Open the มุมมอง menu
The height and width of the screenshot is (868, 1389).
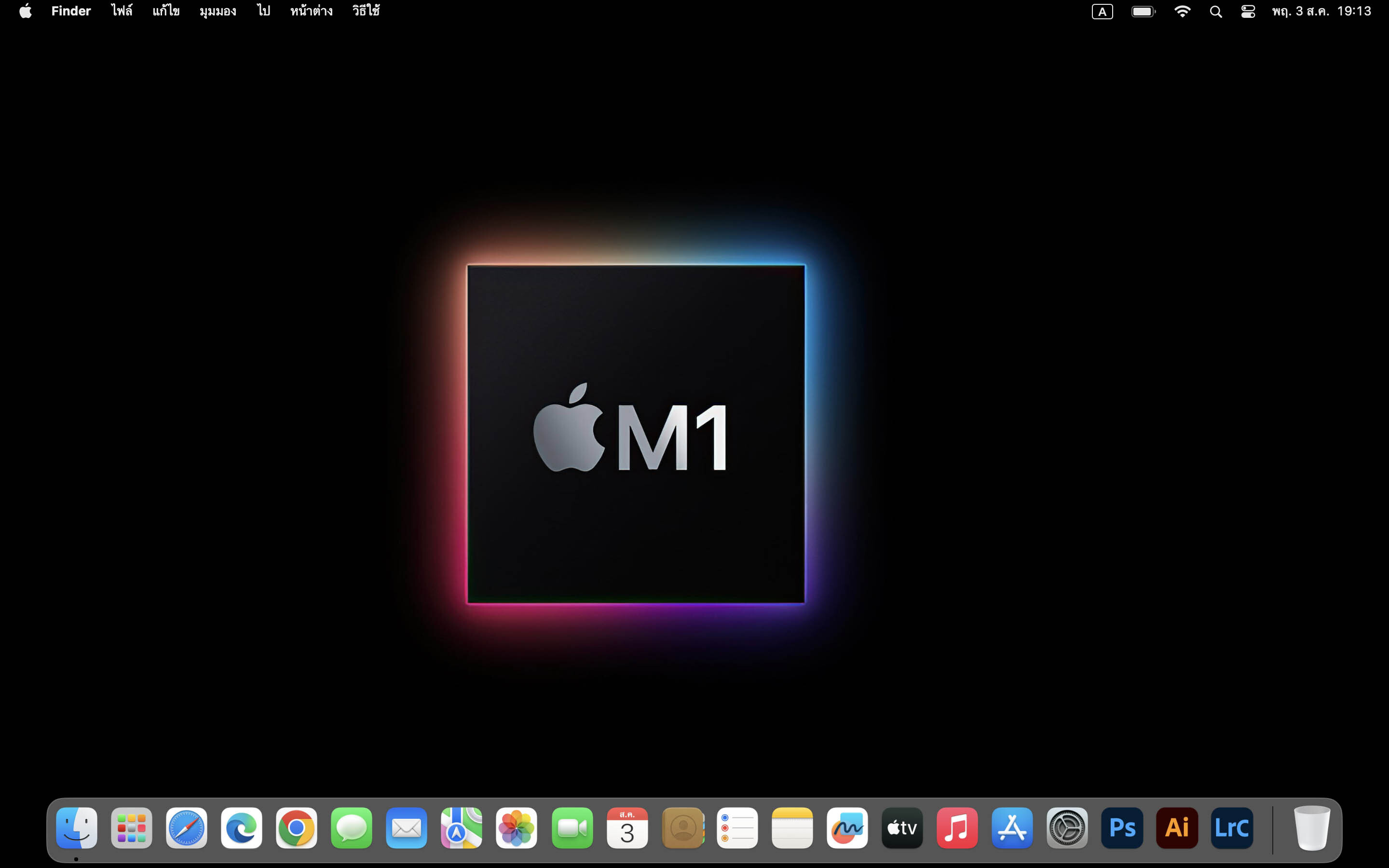[x=218, y=12]
